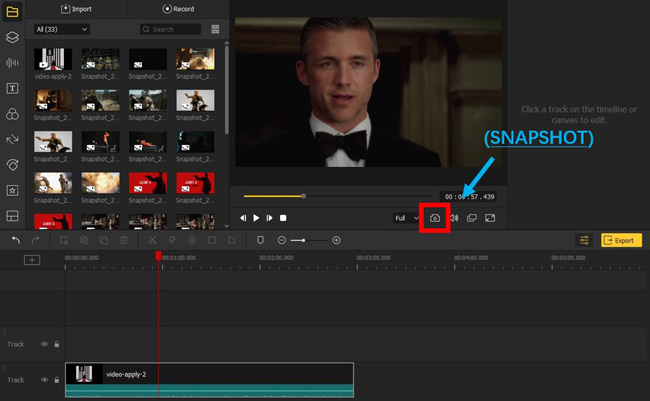The height and width of the screenshot is (401, 650).
Task: Click the Keyframe diamond icon
Action: click(x=192, y=240)
